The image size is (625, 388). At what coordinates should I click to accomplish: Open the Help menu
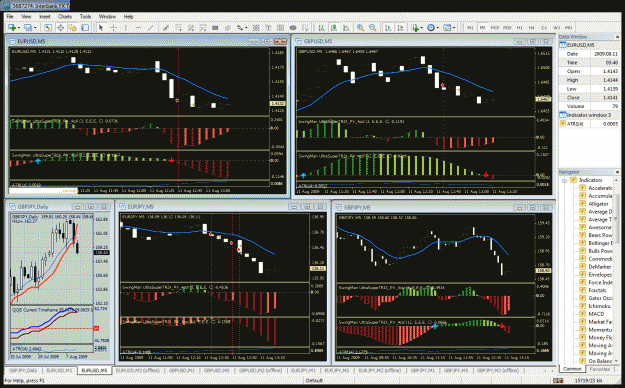coord(128,17)
